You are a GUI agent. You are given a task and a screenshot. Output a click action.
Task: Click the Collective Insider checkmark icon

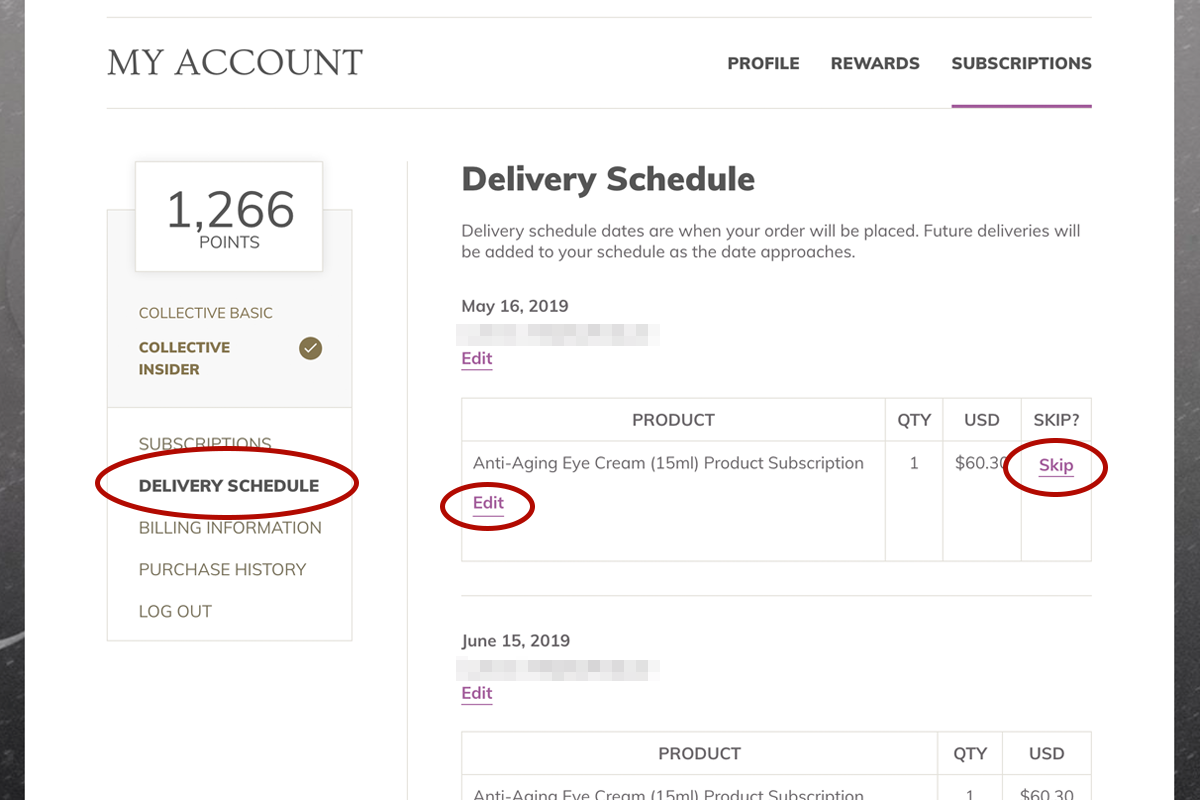coord(311,349)
